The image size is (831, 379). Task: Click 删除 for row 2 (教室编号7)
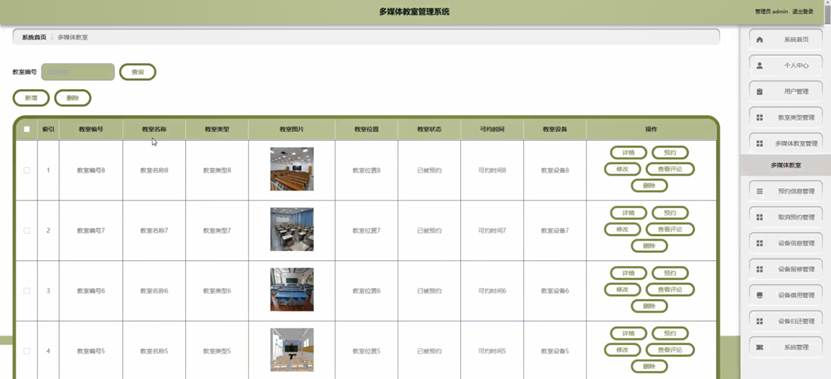click(x=649, y=246)
